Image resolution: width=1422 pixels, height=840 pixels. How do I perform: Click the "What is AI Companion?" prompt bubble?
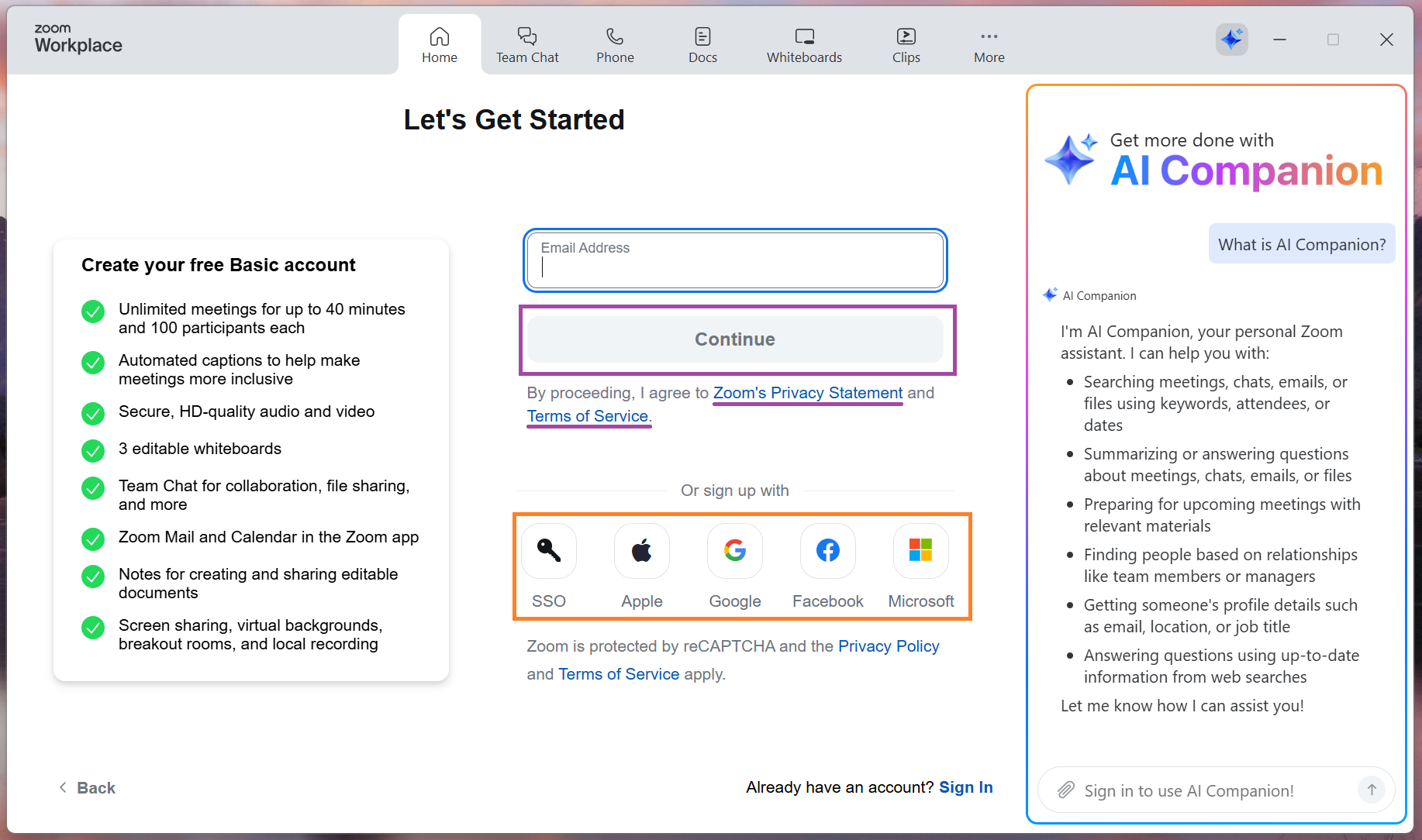click(x=1302, y=244)
